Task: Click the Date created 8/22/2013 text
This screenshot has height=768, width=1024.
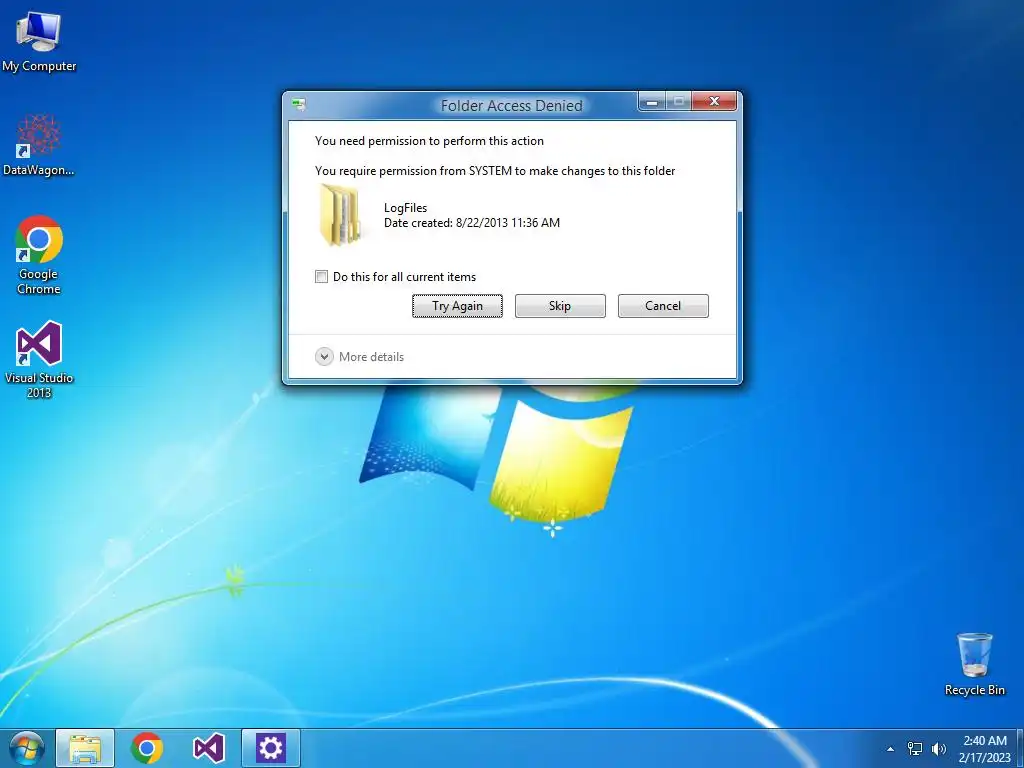Action: 472,223
